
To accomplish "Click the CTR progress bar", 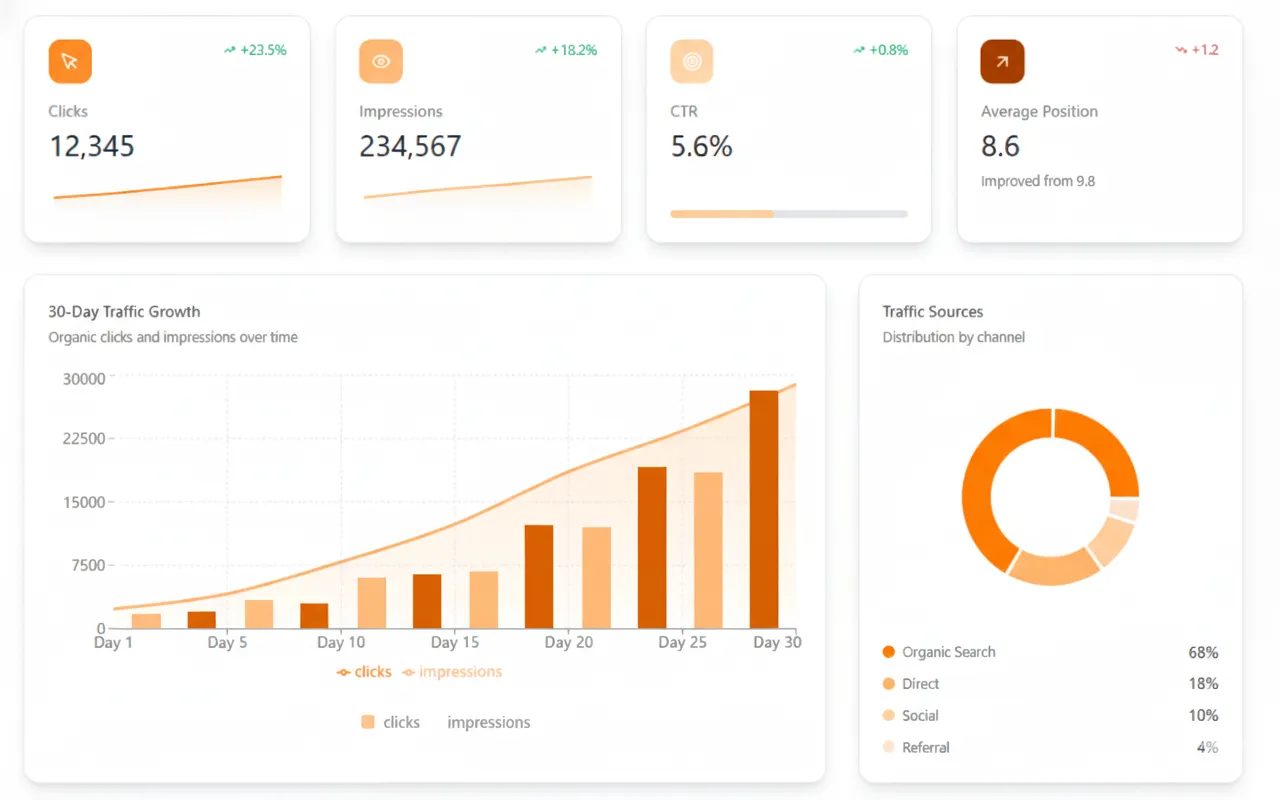I will (x=788, y=214).
